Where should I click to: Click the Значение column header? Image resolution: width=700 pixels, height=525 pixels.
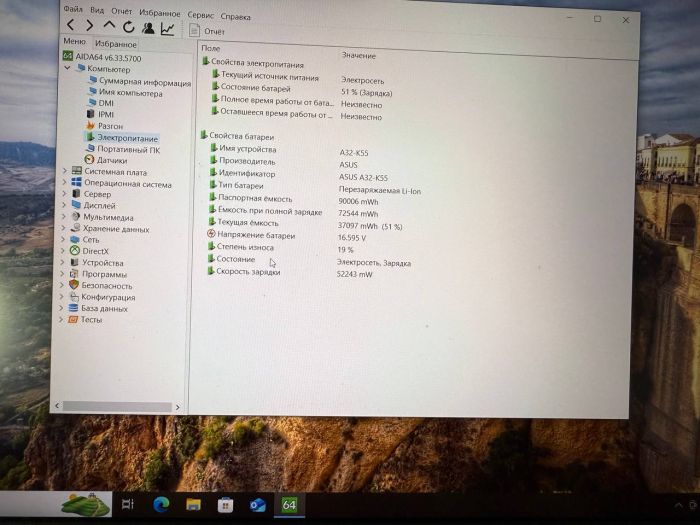(358, 55)
